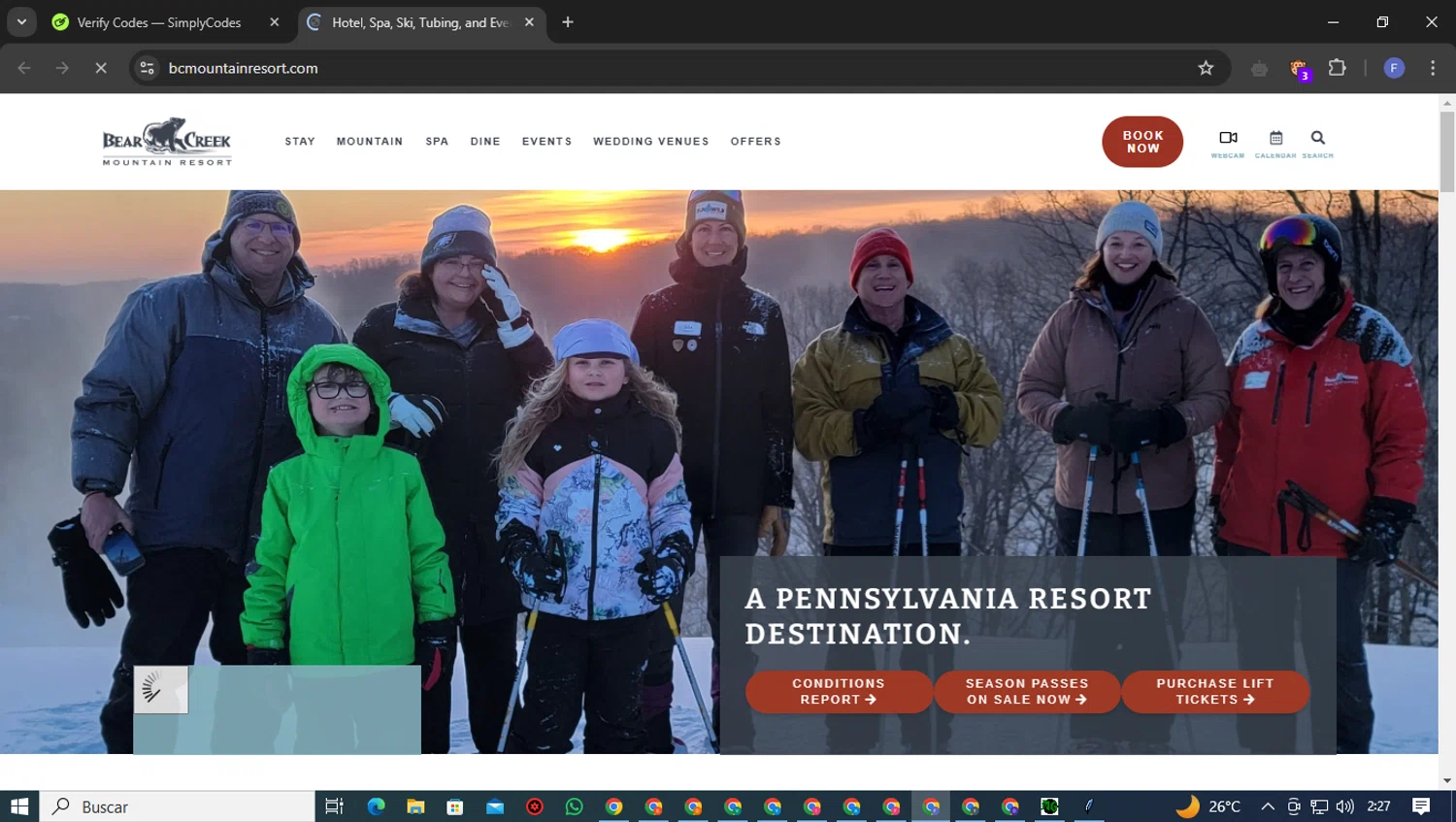
Task: Open the volume speaker tray icon
Action: (x=1344, y=806)
